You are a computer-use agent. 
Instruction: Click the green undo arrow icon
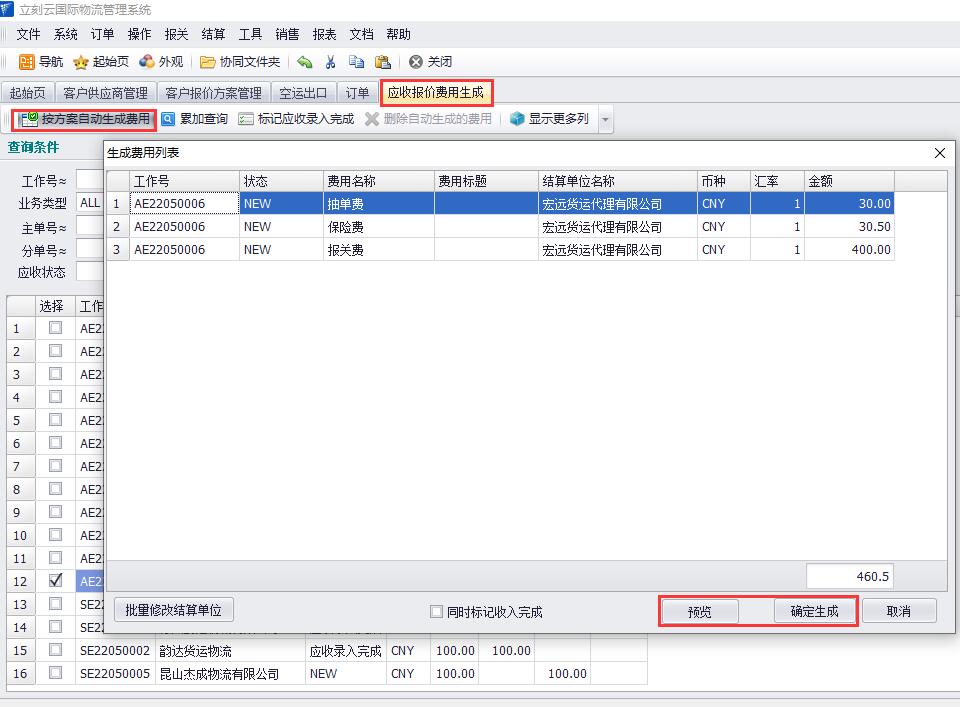(305, 62)
